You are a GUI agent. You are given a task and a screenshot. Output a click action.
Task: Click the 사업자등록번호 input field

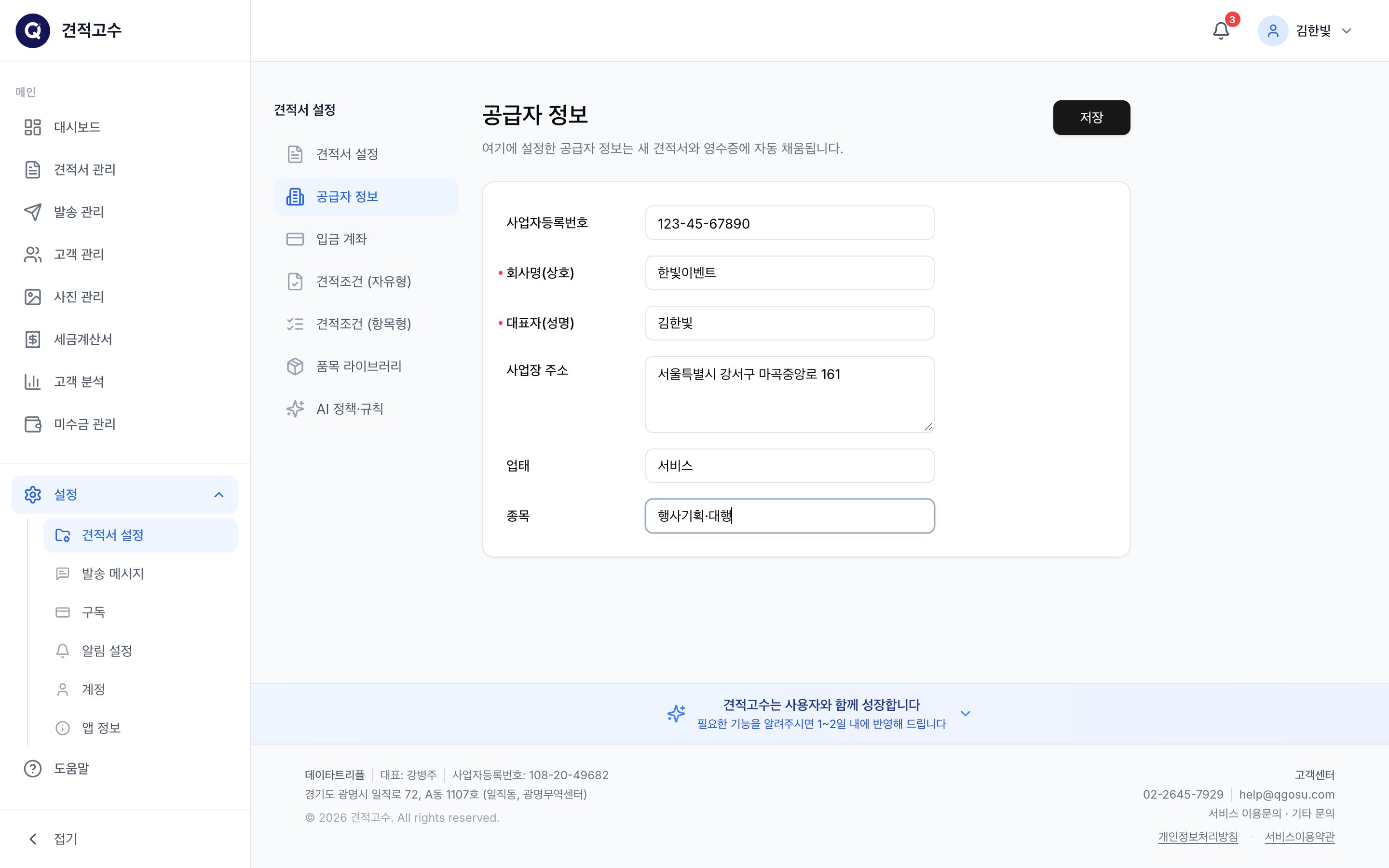point(789,223)
